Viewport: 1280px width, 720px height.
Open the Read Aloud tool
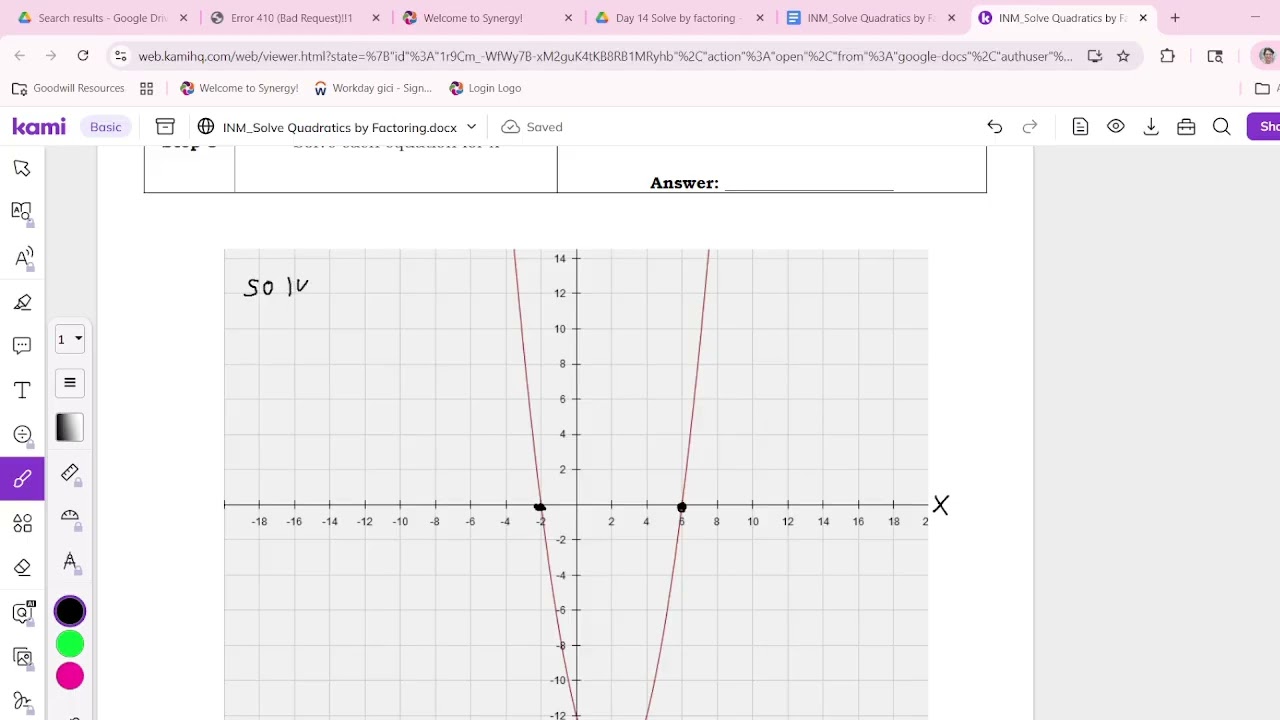[22, 257]
